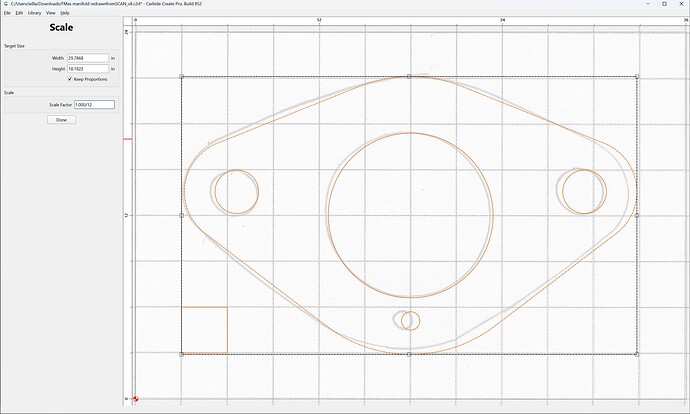Image resolution: width=690 pixels, height=414 pixels.
Task: Click the Done button
Action: pyautogui.click(x=62, y=120)
